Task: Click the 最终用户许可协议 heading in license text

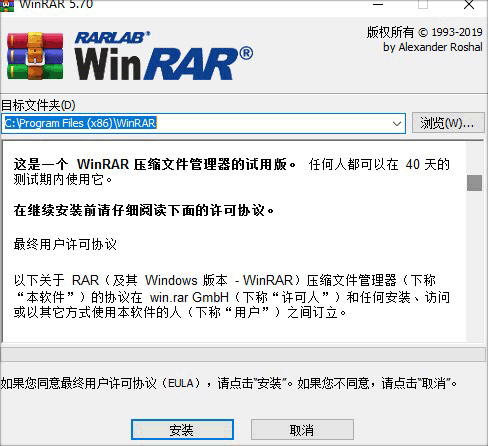Action: [65, 244]
